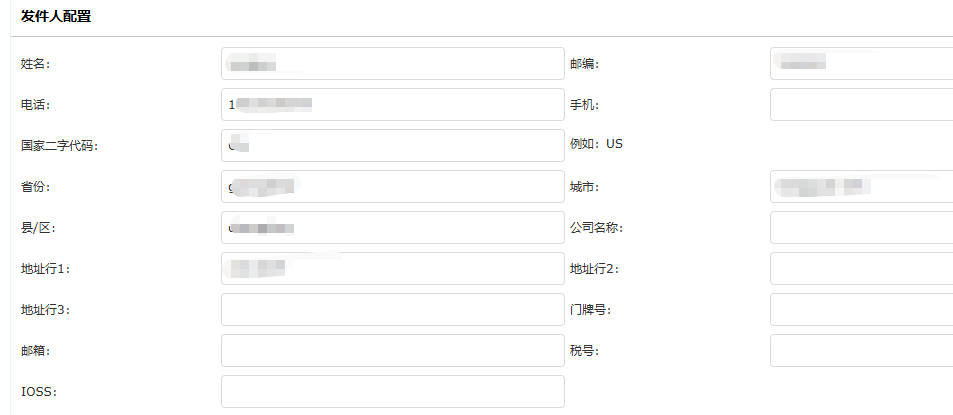Click the empty 公司名称 field
Viewport: 953px width, 415px height.
860,228
